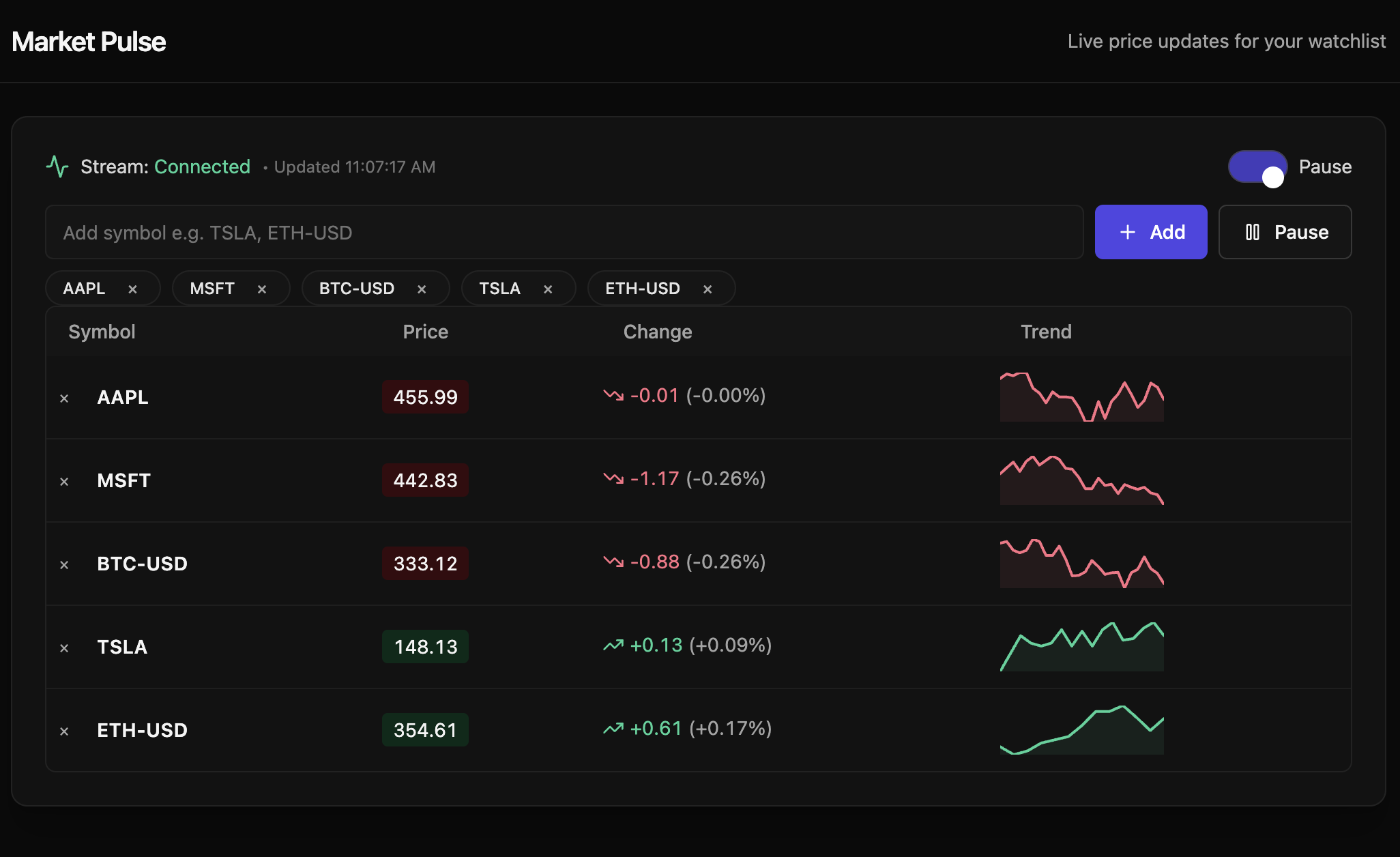Delete the AAPL table row with its x
The image size is (1400, 857).
point(64,398)
